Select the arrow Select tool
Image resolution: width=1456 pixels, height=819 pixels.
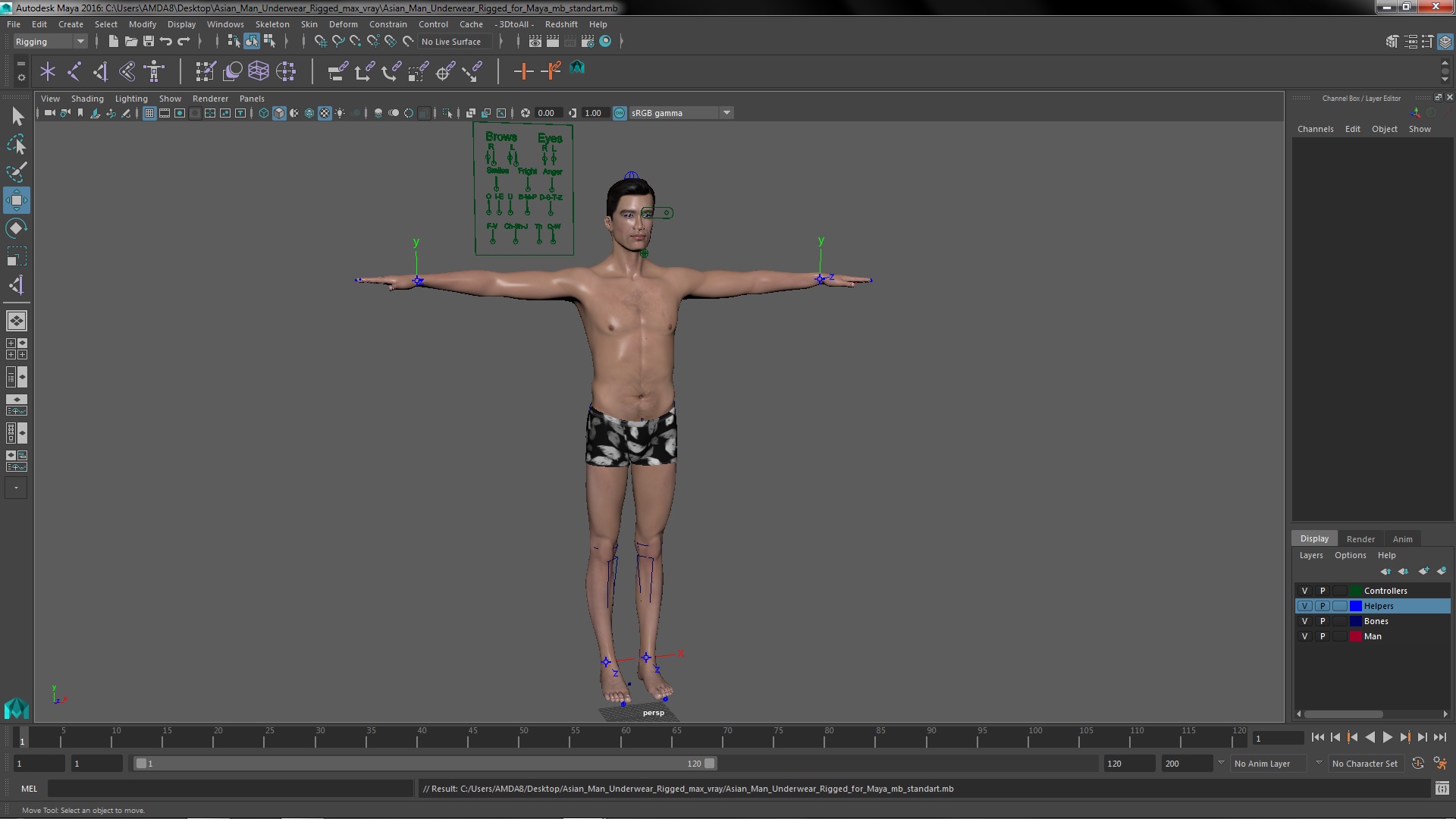coord(17,116)
